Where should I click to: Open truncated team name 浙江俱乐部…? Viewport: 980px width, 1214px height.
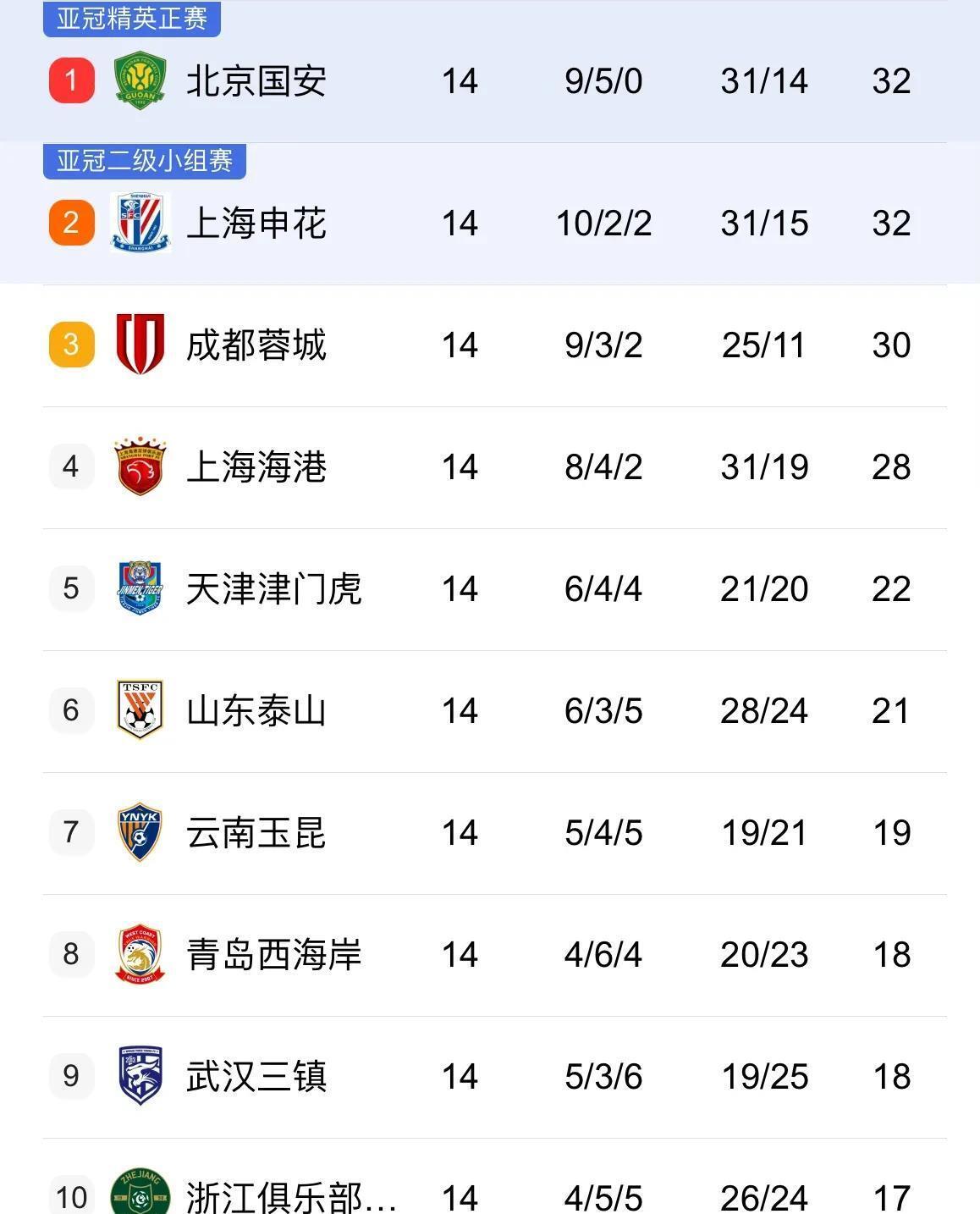pyautogui.click(x=291, y=1197)
